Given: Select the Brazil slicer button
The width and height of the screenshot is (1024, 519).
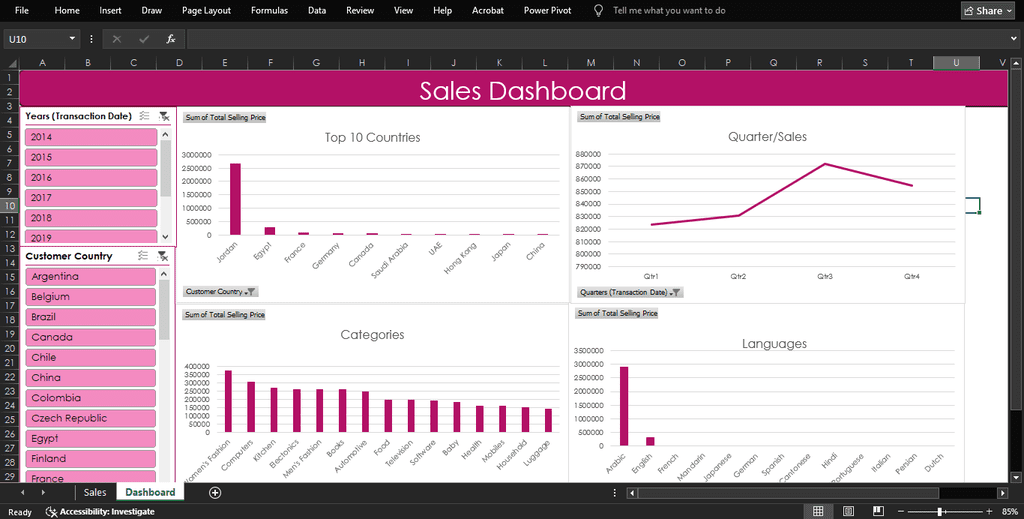Looking at the screenshot, I should (x=90, y=317).
